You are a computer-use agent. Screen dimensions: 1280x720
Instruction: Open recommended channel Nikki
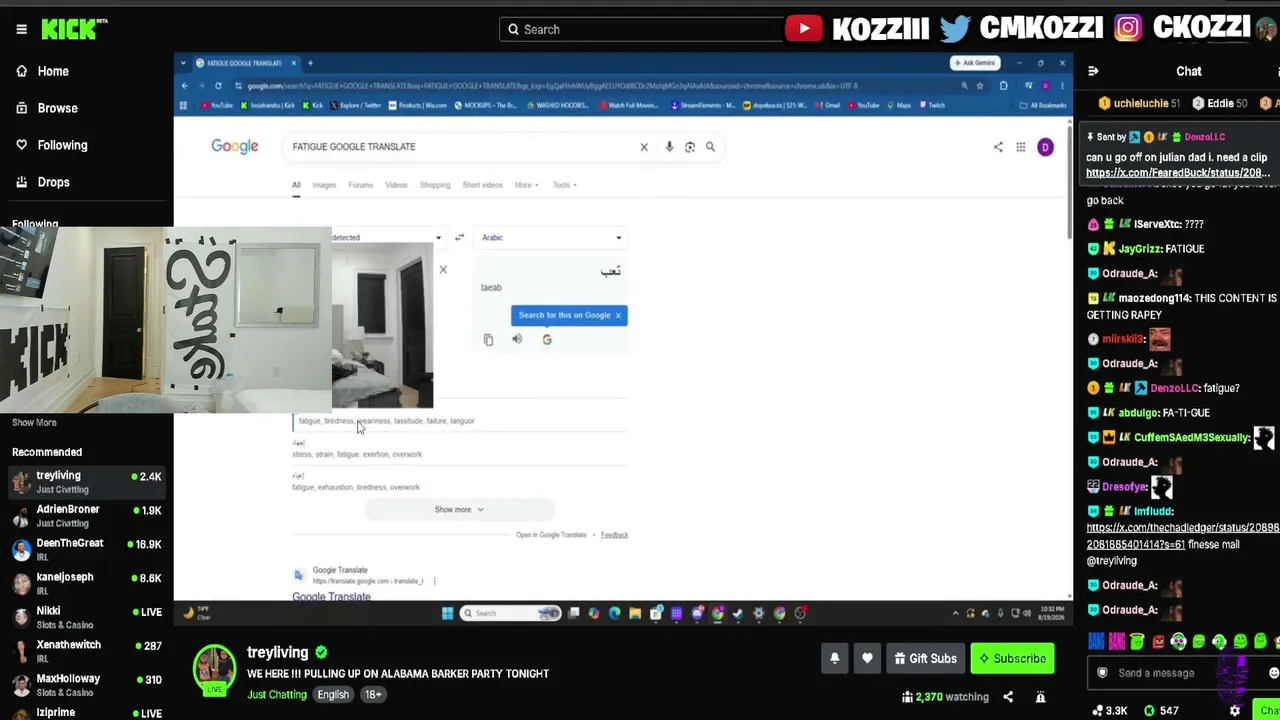(87, 617)
